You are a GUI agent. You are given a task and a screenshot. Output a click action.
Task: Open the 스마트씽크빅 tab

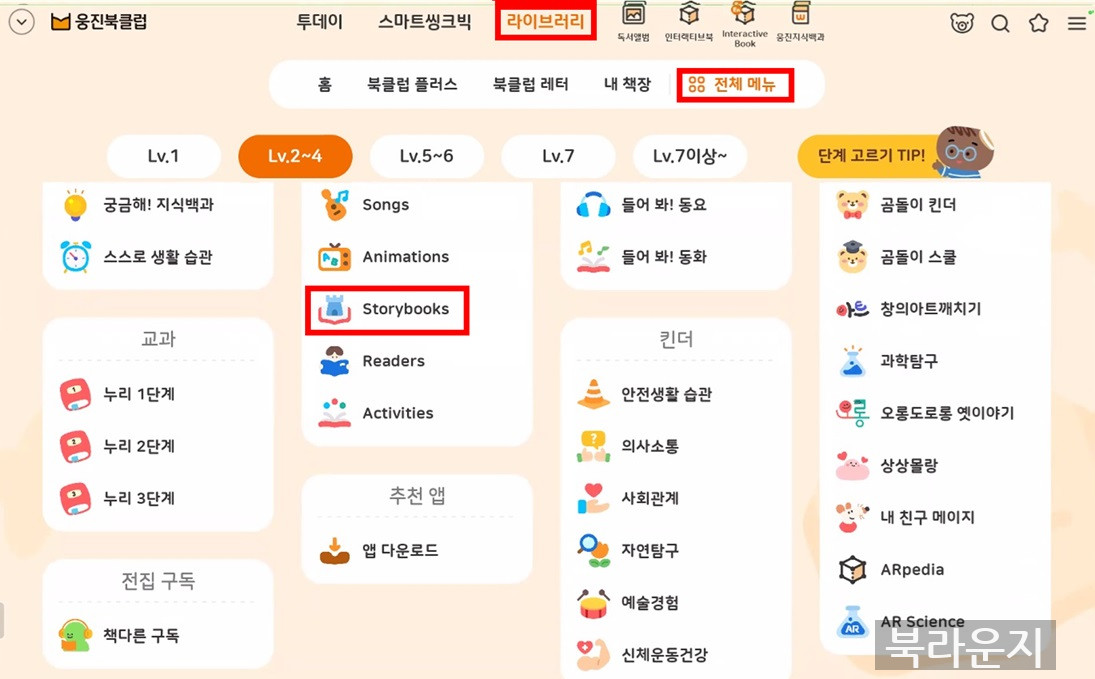[x=424, y=22]
